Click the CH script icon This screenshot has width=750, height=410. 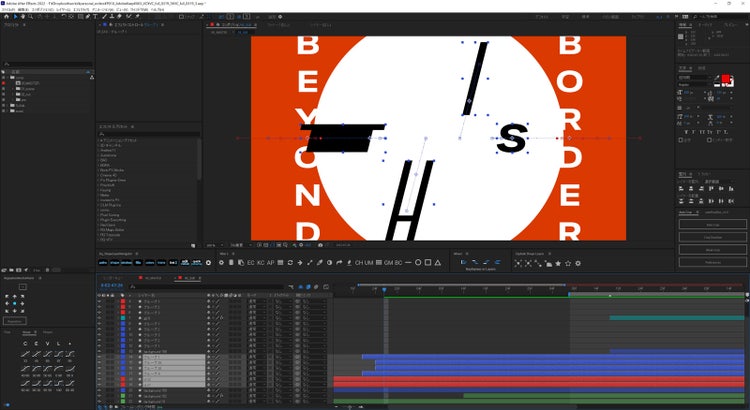[359, 263]
